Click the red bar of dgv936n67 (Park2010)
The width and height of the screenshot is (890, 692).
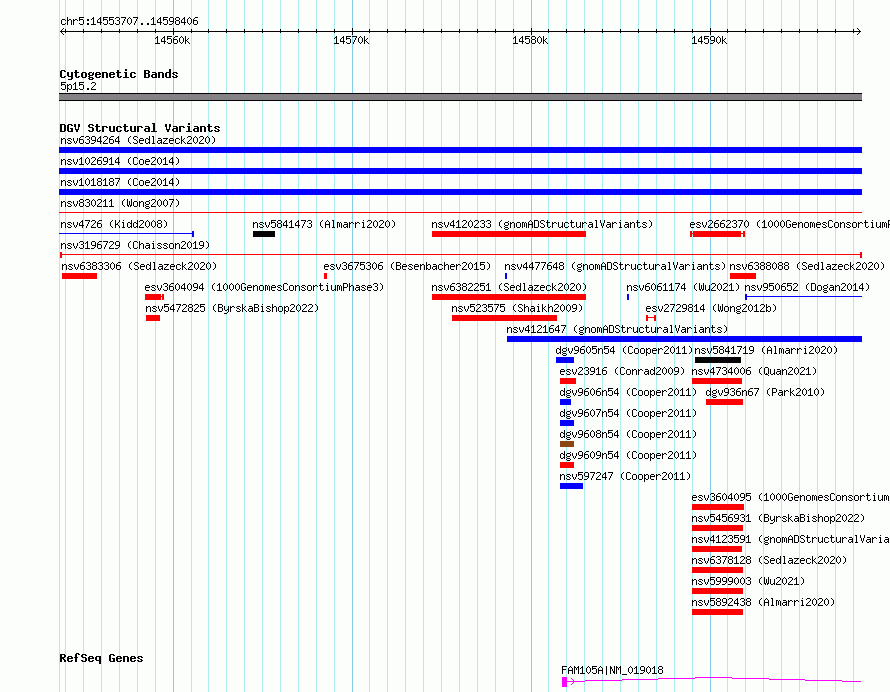(724, 402)
